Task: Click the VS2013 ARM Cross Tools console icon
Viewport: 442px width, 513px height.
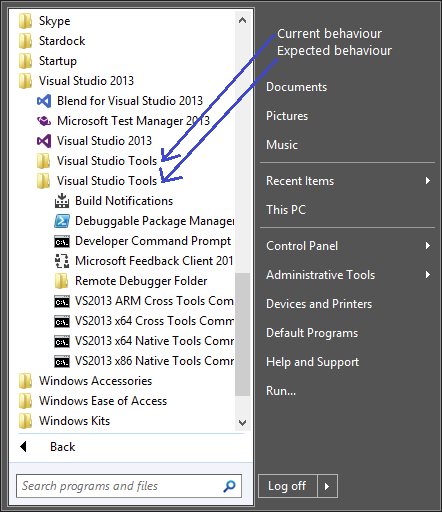Action: coord(62,301)
